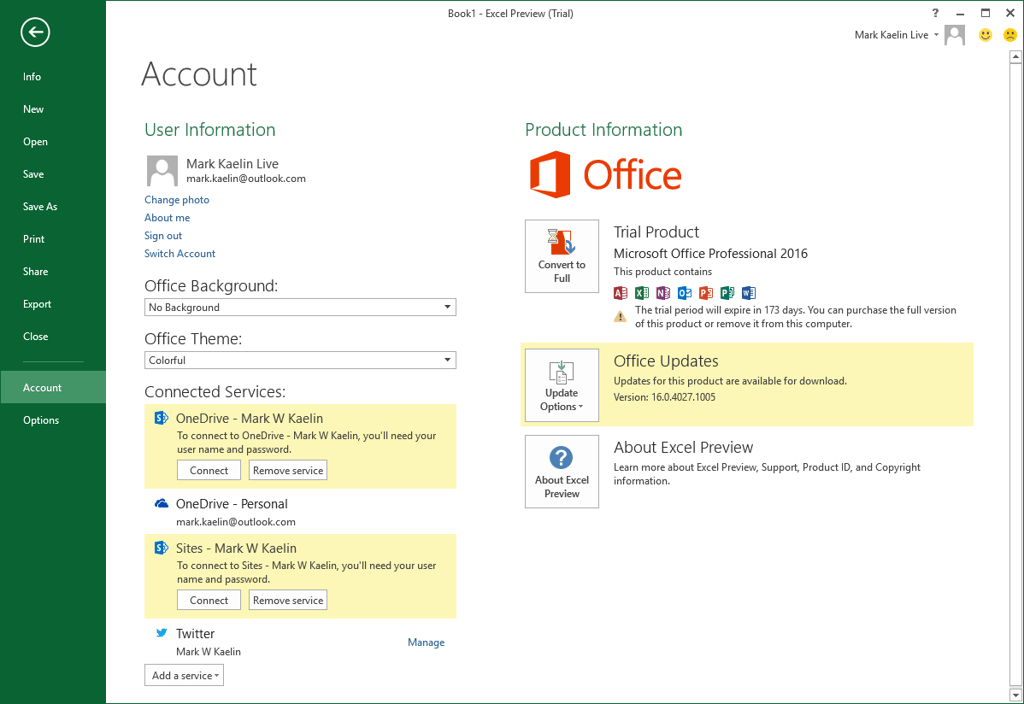
Task: Click the About me link
Action: point(167,217)
